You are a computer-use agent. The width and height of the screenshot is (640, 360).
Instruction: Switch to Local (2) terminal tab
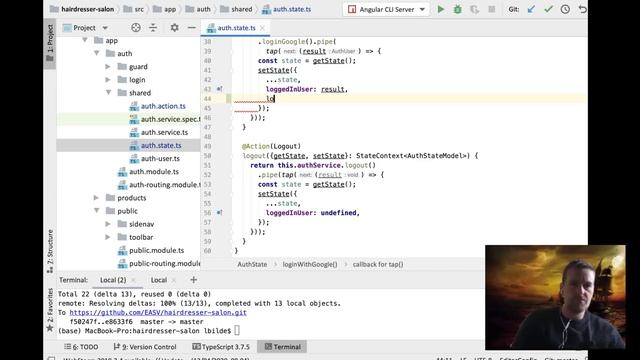(x=113, y=280)
